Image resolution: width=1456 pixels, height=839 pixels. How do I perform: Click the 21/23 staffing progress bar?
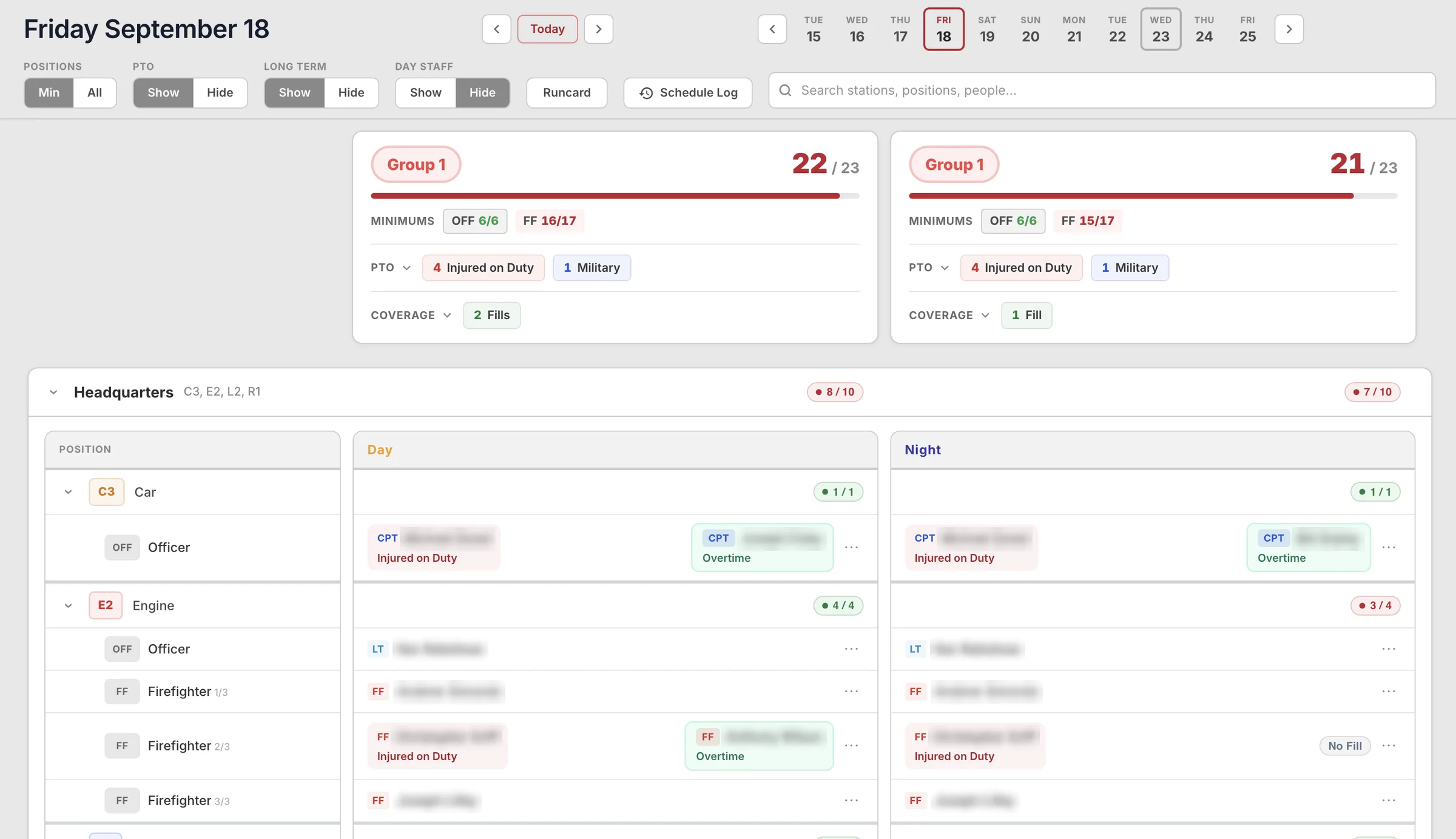[x=1153, y=196]
